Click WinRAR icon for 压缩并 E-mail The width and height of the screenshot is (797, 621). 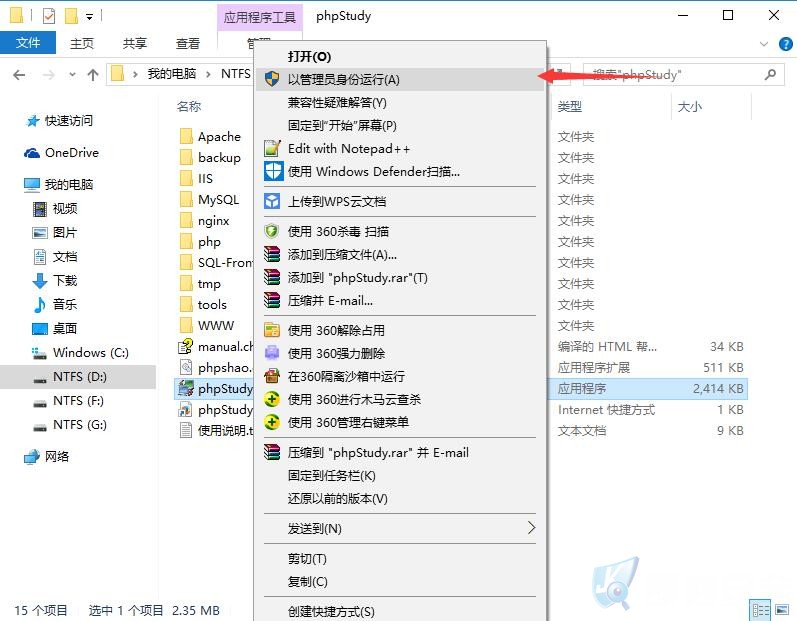click(272, 300)
